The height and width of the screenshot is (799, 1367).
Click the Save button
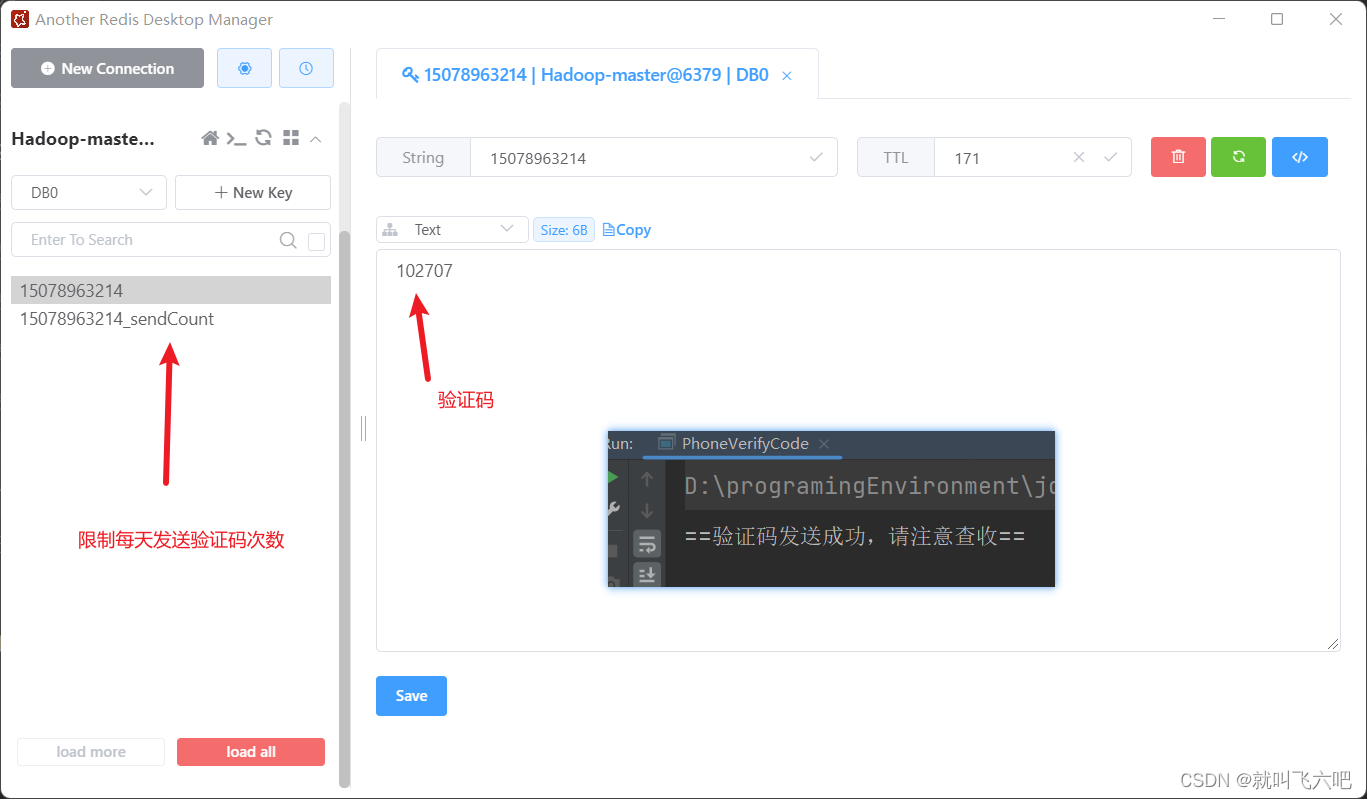tap(411, 696)
